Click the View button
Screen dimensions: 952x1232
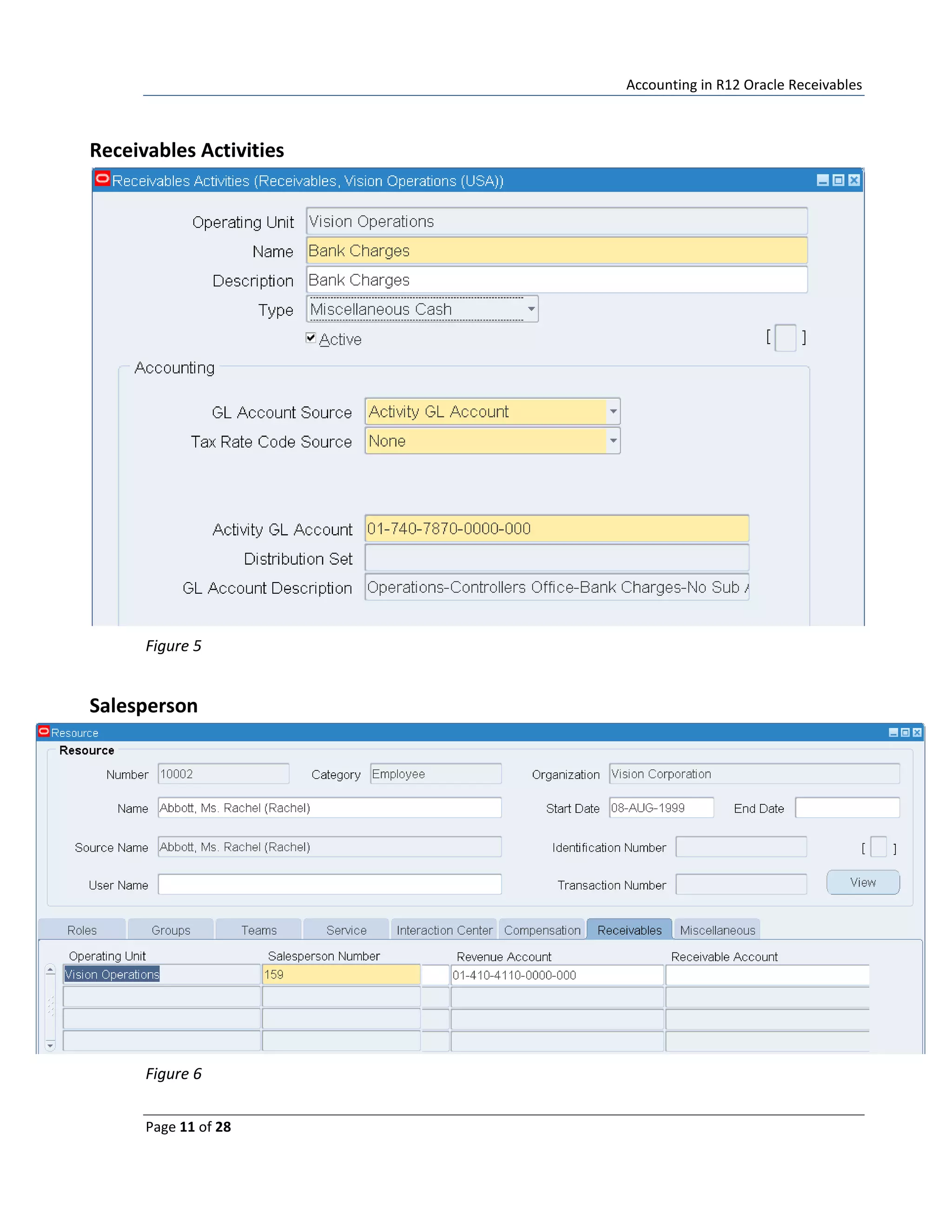863,882
